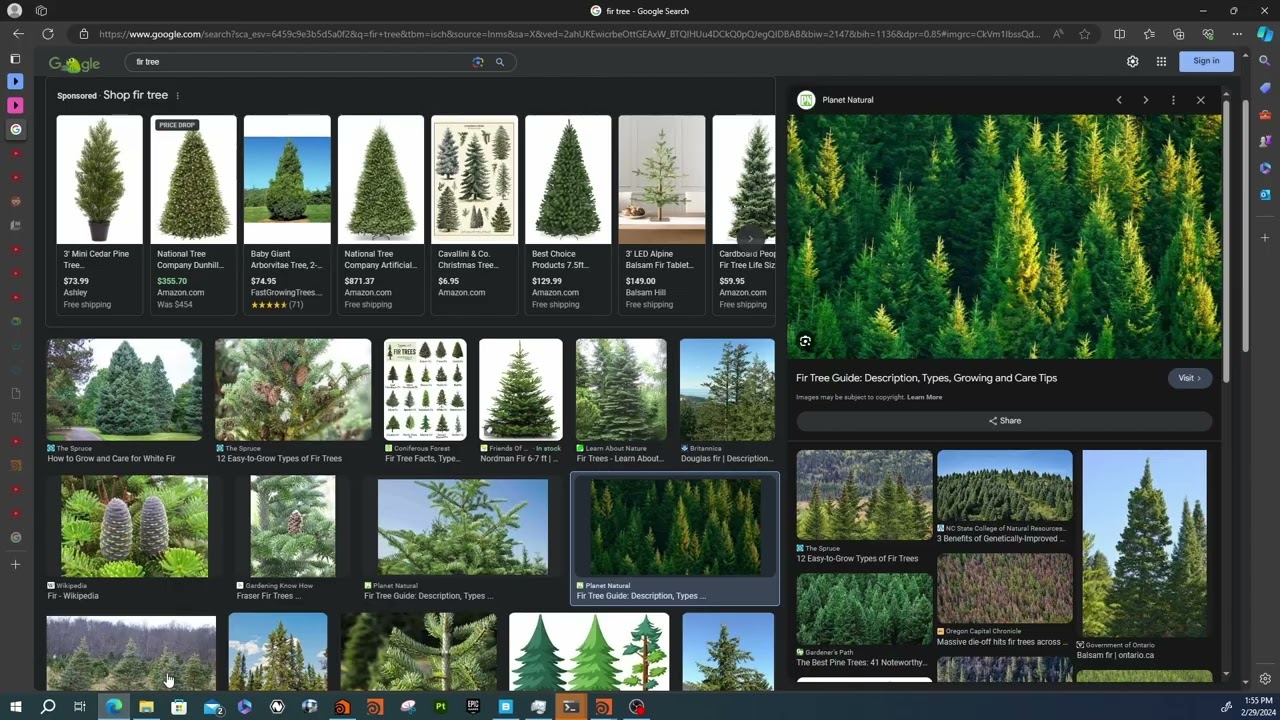The width and height of the screenshot is (1280, 720).
Task: Open the 3 Benefits of Genetically-Improved related image
Action: (1004, 486)
